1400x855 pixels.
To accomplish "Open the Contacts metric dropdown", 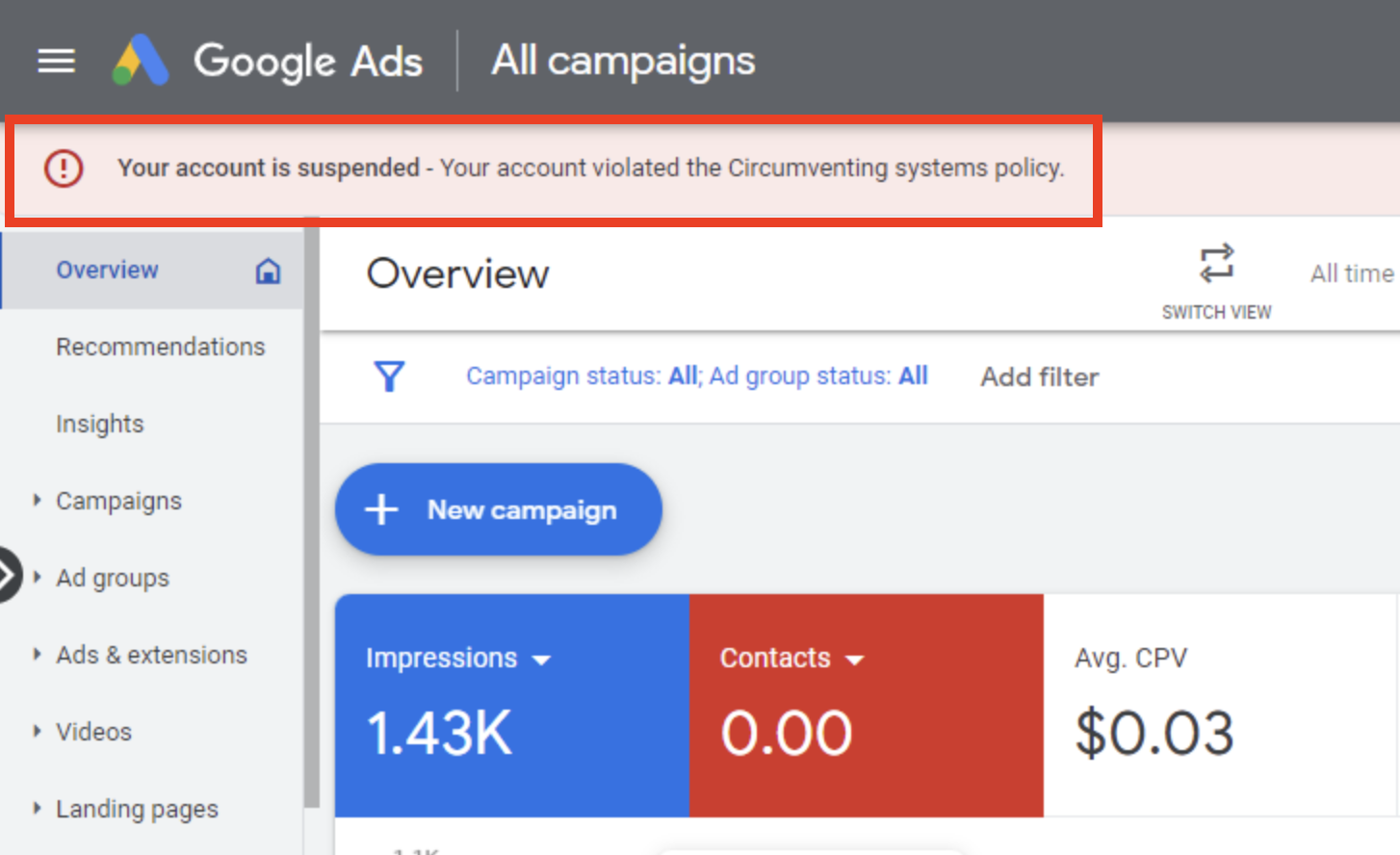I will pyautogui.click(x=855, y=661).
